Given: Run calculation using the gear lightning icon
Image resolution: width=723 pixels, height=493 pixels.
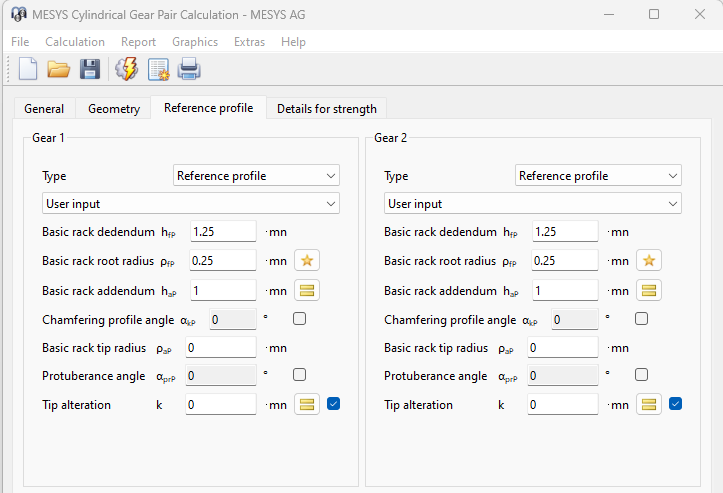Looking at the screenshot, I should (127, 69).
